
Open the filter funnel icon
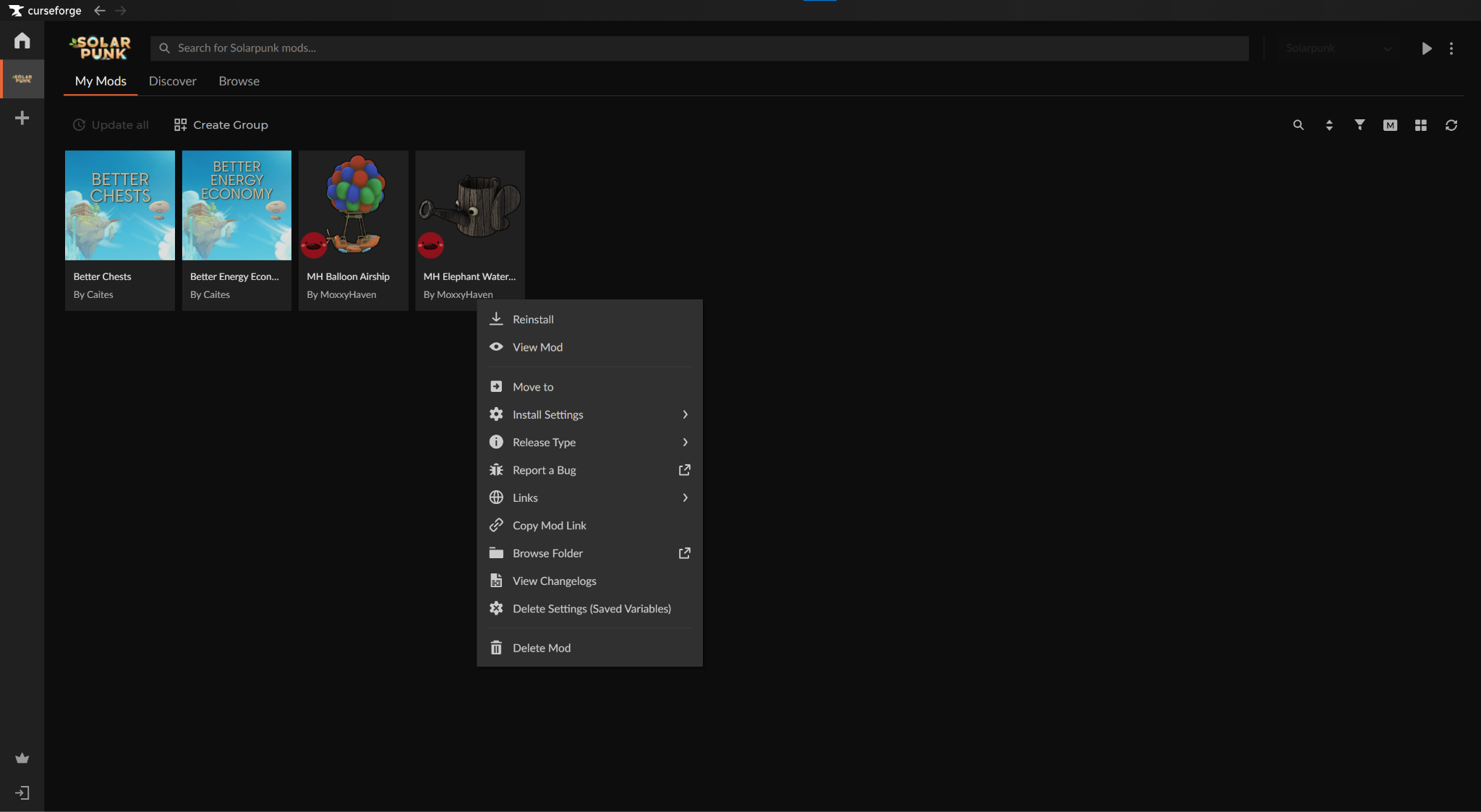[1360, 125]
